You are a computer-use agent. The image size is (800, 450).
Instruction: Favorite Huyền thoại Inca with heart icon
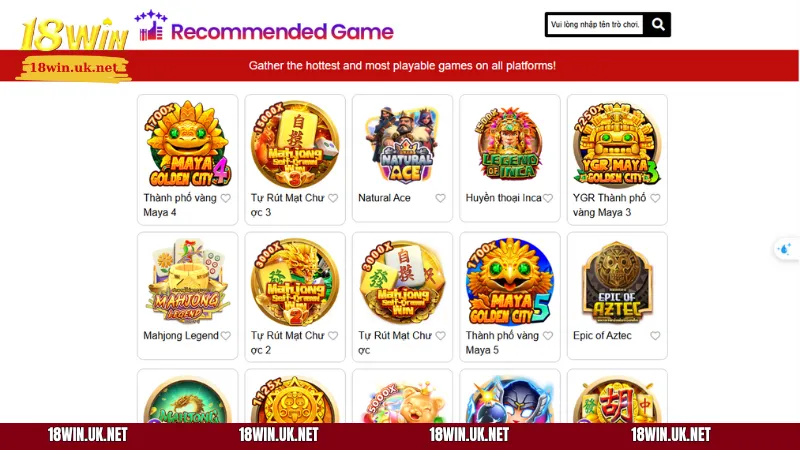click(548, 198)
